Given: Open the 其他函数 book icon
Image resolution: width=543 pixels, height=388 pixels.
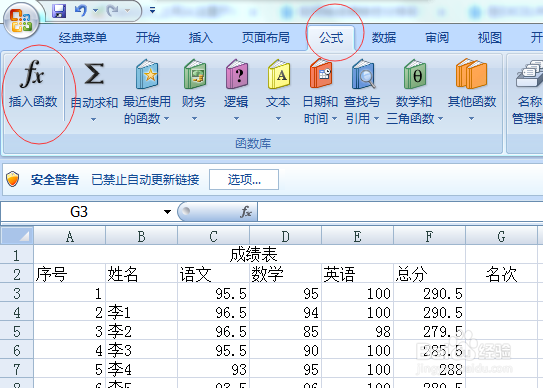Looking at the screenshot, I should pyautogui.click(x=471, y=74).
